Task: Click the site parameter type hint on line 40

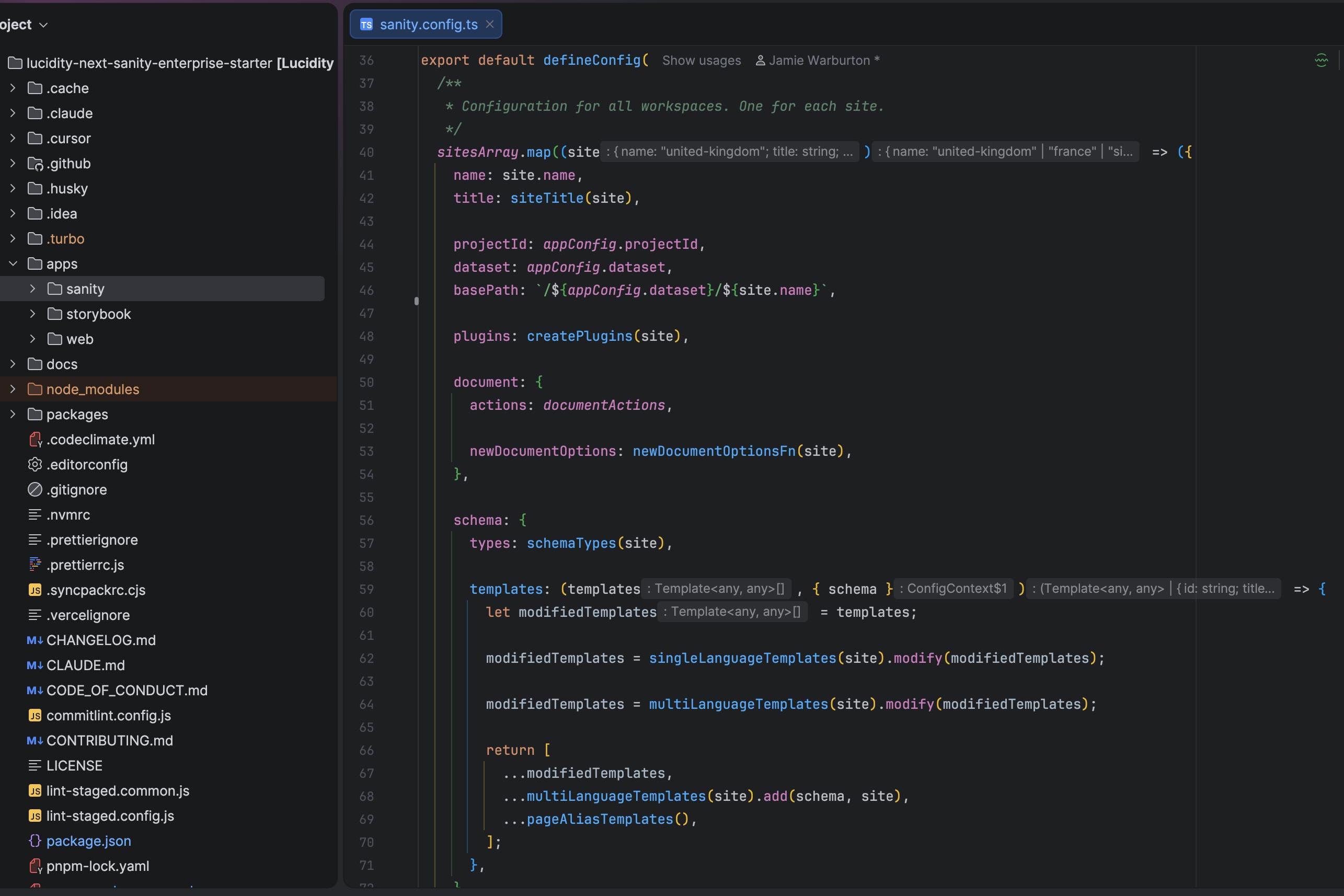Action: tap(730, 152)
